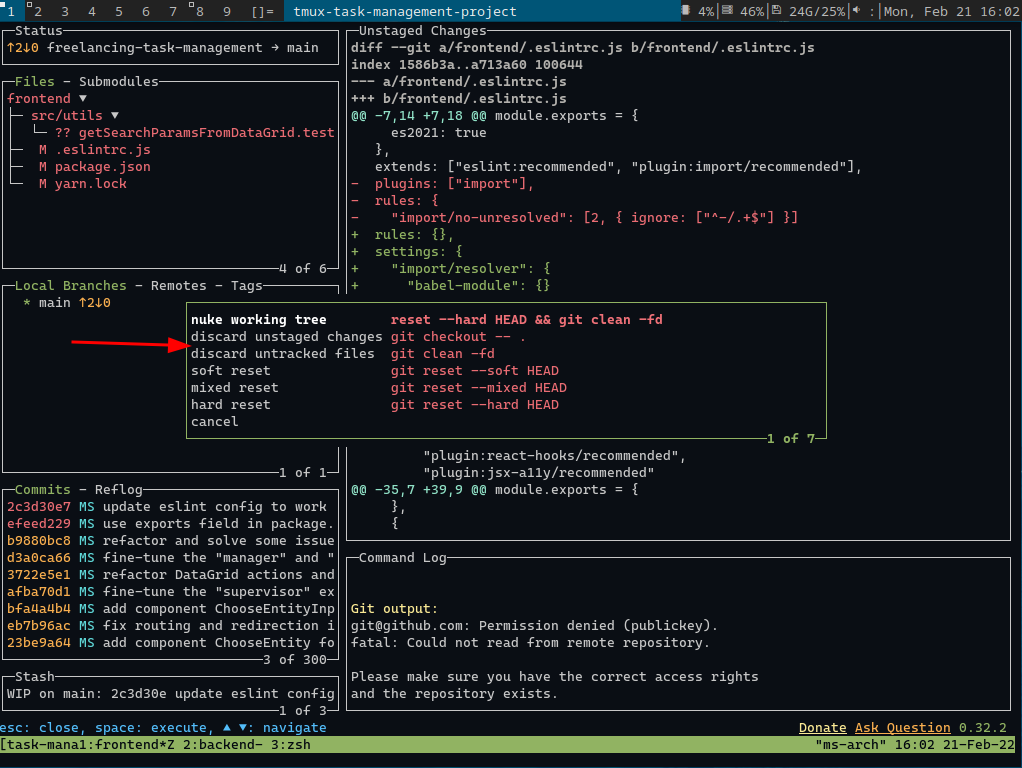Select commit efeed229 use exports field
Image resolution: width=1022 pixels, height=768 pixels.
tap(171, 524)
